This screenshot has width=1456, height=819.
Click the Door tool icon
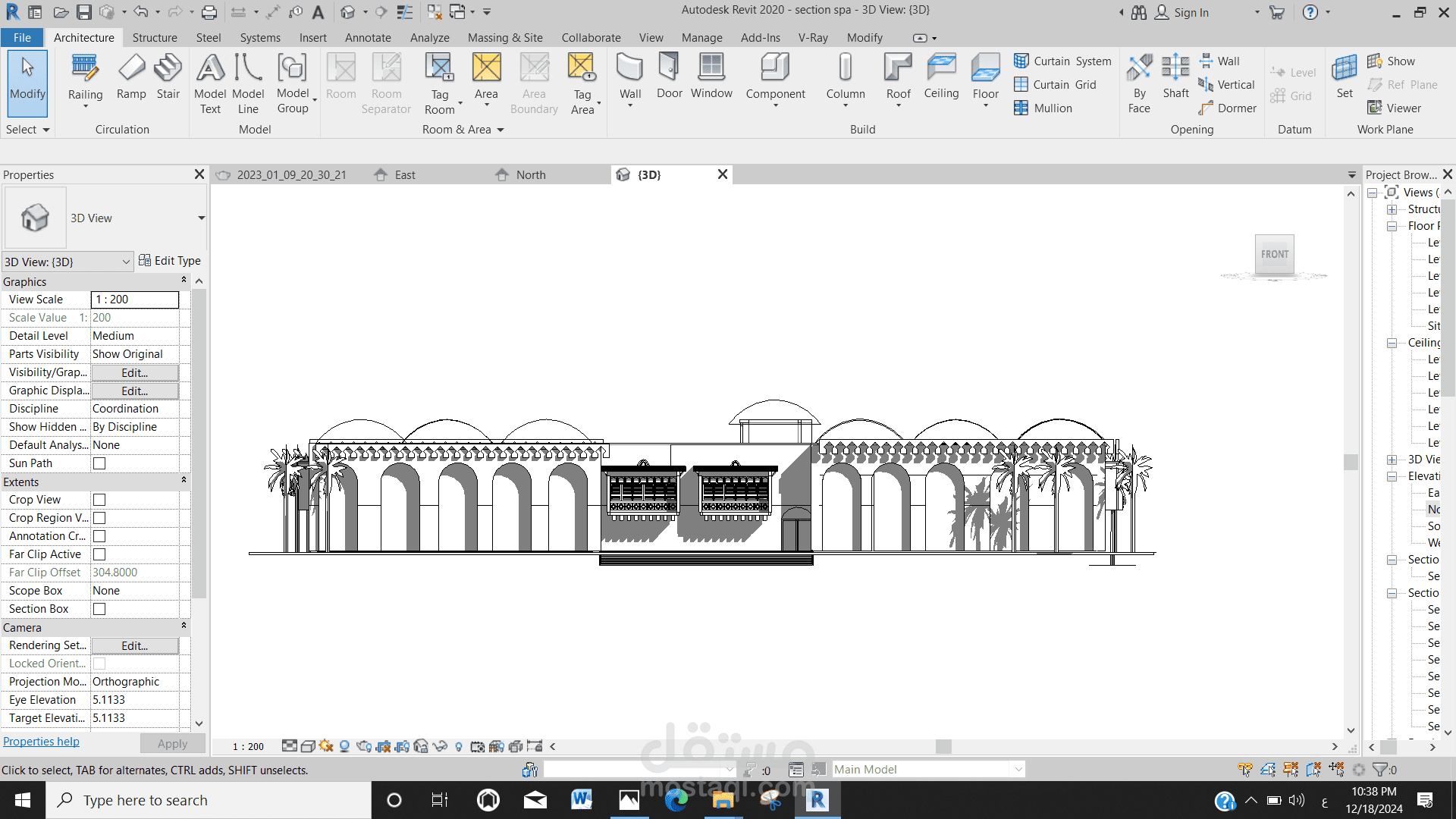(669, 67)
